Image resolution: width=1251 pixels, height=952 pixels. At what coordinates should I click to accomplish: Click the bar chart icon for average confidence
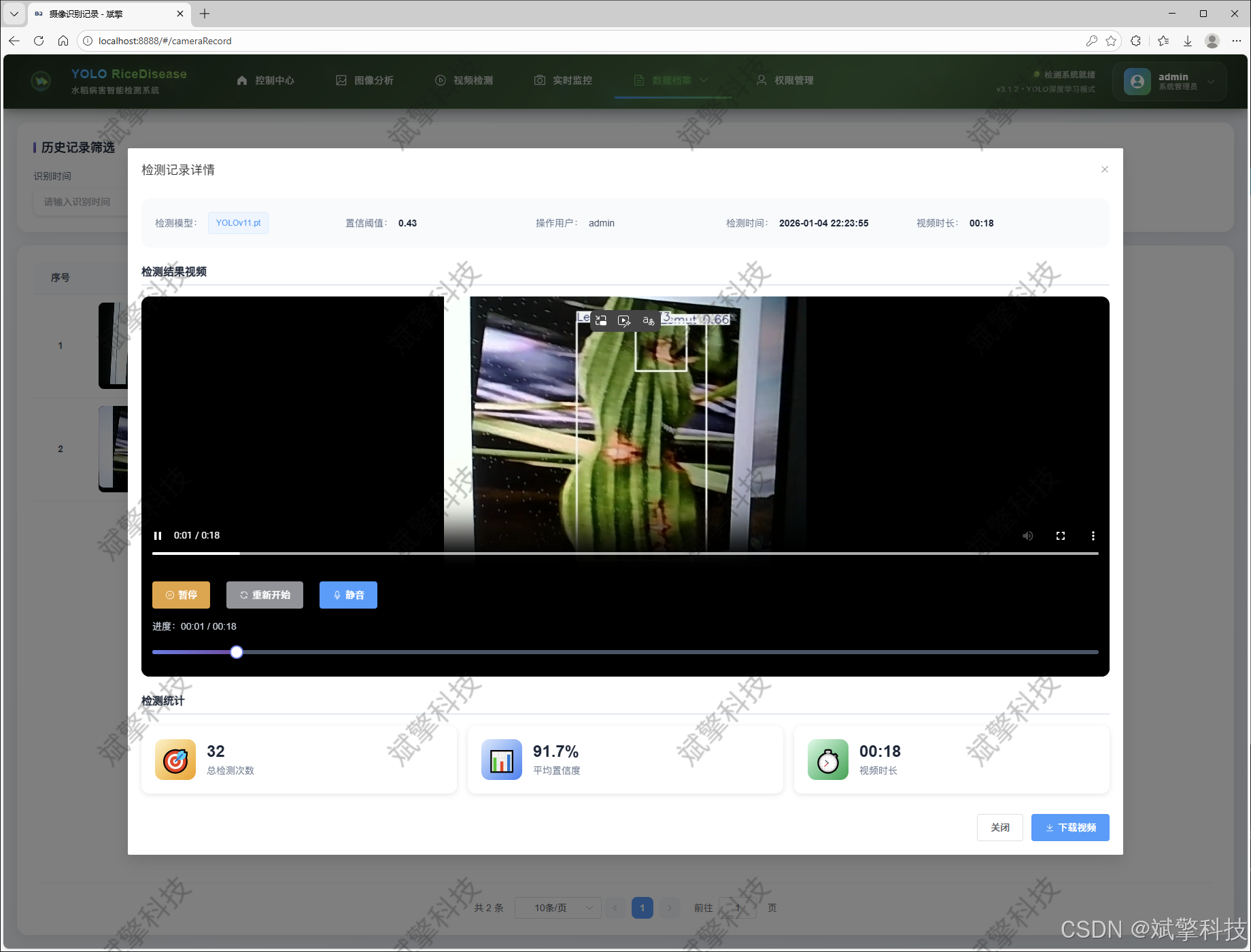click(502, 760)
